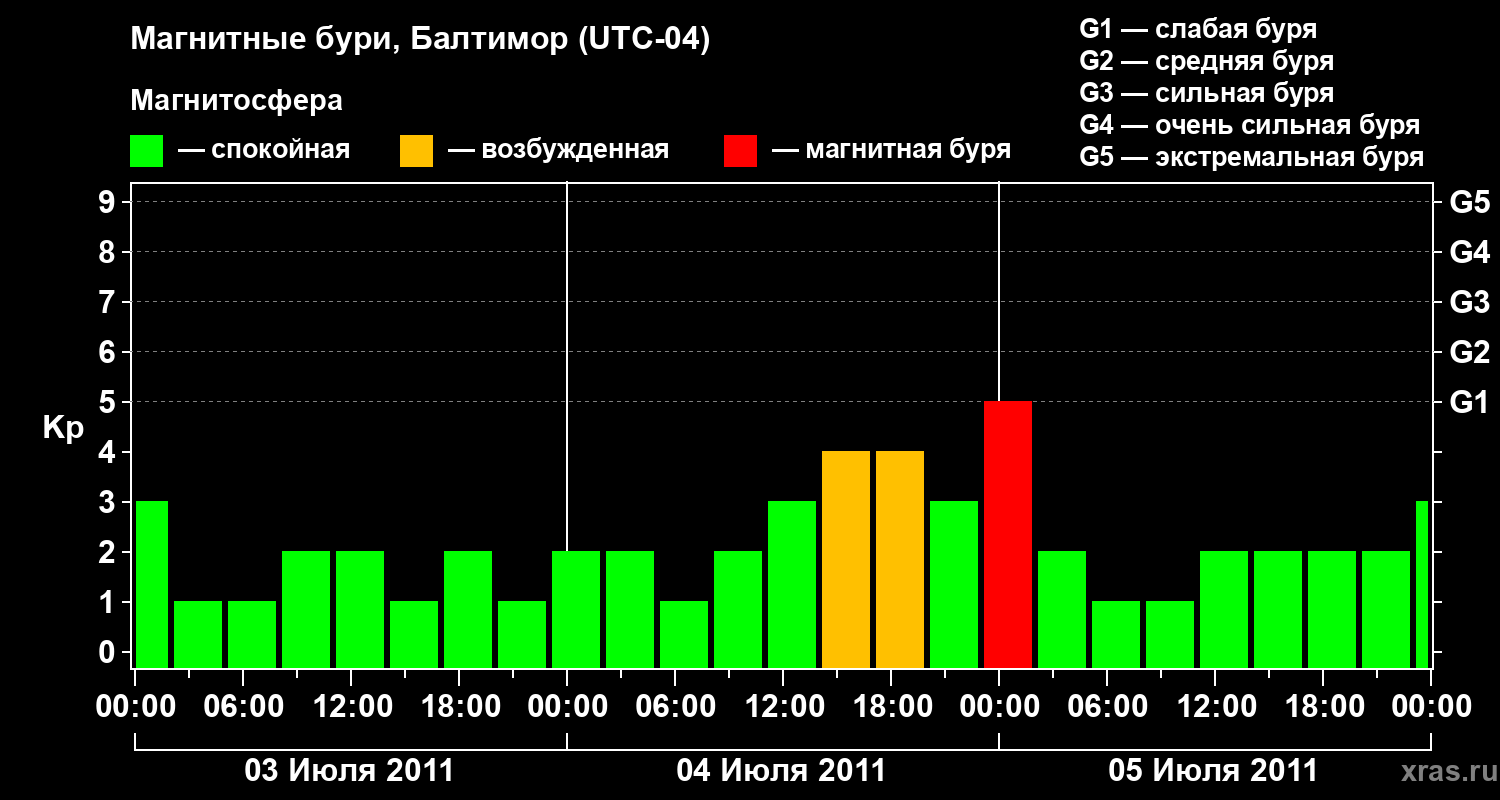Click the 'Магнитосфера' heading
The image size is (1500, 800).
point(237,101)
